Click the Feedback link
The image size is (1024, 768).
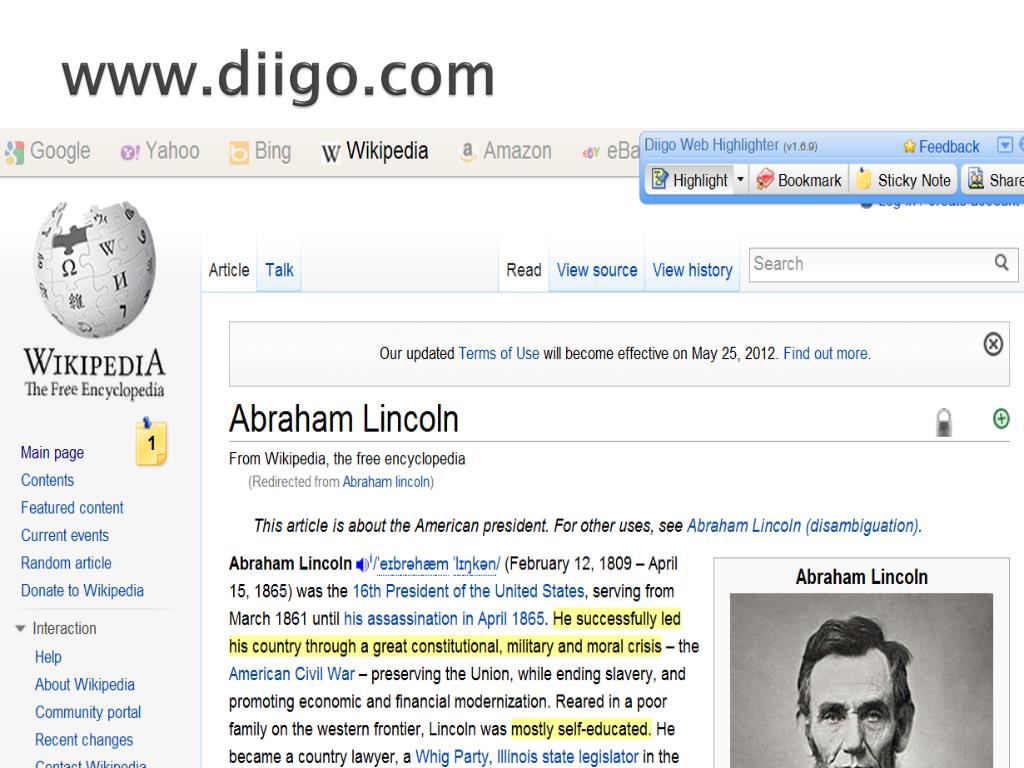[x=941, y=146]
